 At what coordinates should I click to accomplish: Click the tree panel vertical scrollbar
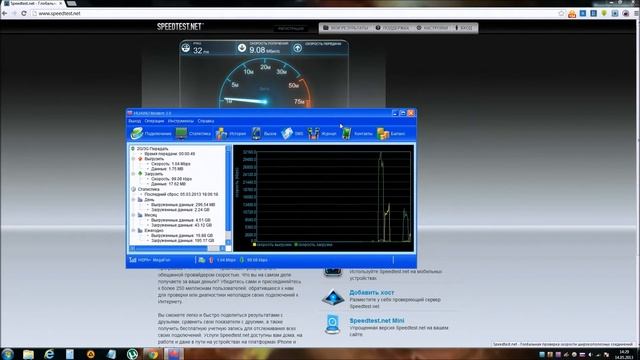pyautogui.click(x=228, y=195)
